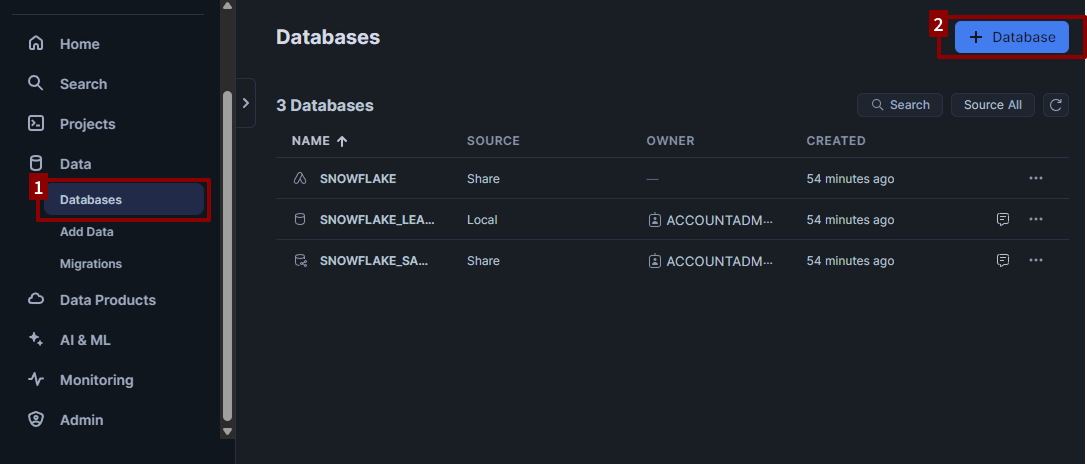Click the + Database button
The image size is (1087, 464).
(x=1011, y=37)
